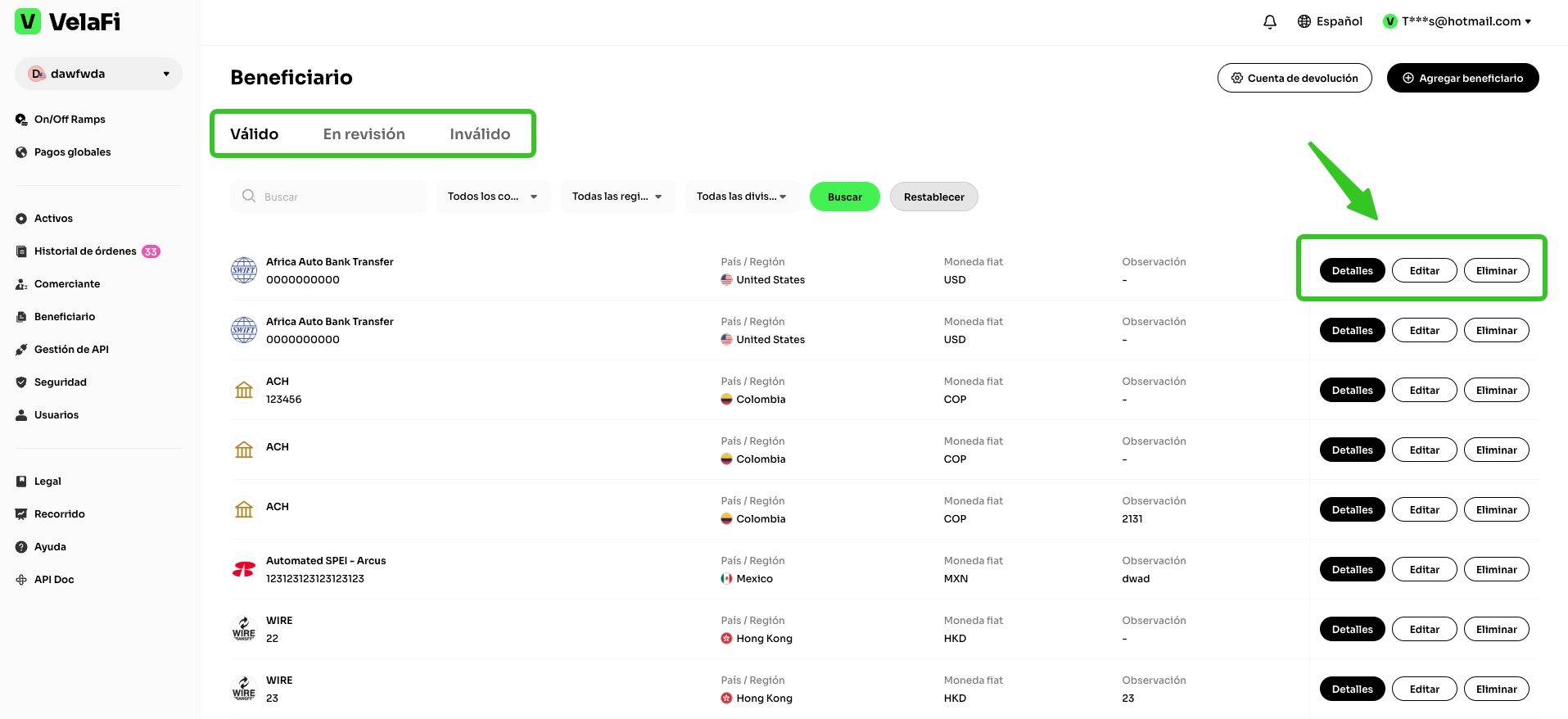Click Eliminar for the Automated SPEI beneficiary
This screenshot has height=719, width=1568.
[x=1496, y=570]
